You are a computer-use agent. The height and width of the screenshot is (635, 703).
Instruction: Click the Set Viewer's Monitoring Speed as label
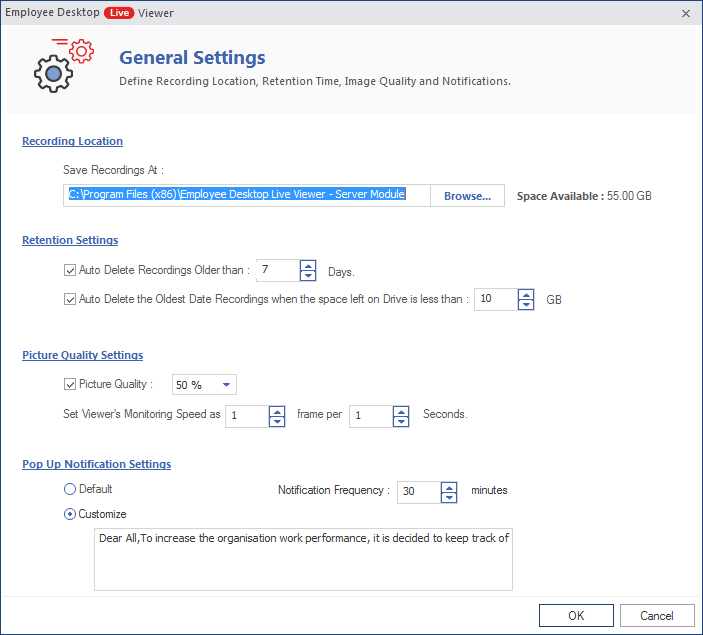[142, 414]
